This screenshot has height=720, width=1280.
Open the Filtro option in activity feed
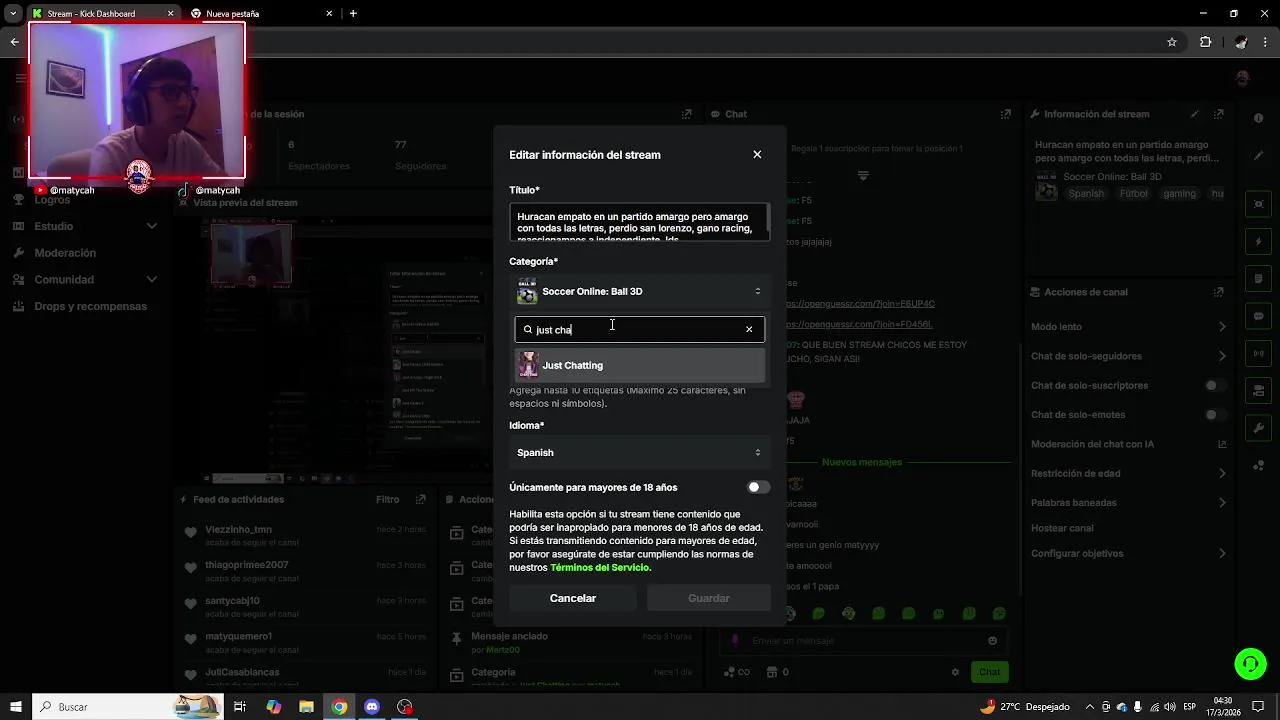(x=387, y=499)
